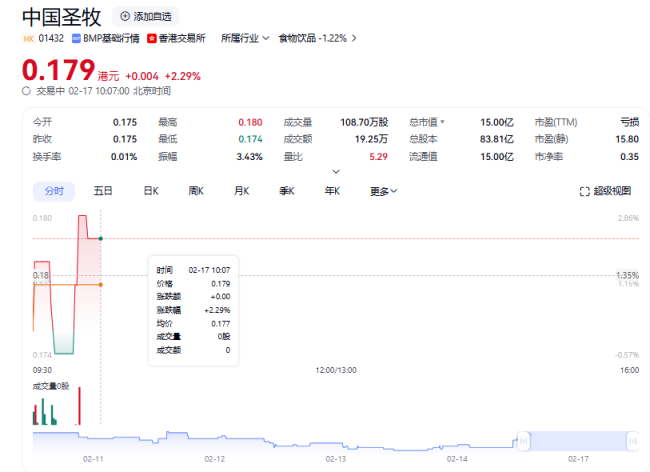Click the right range slider handle
Screen dimensions: 650x472
[633, 441]
